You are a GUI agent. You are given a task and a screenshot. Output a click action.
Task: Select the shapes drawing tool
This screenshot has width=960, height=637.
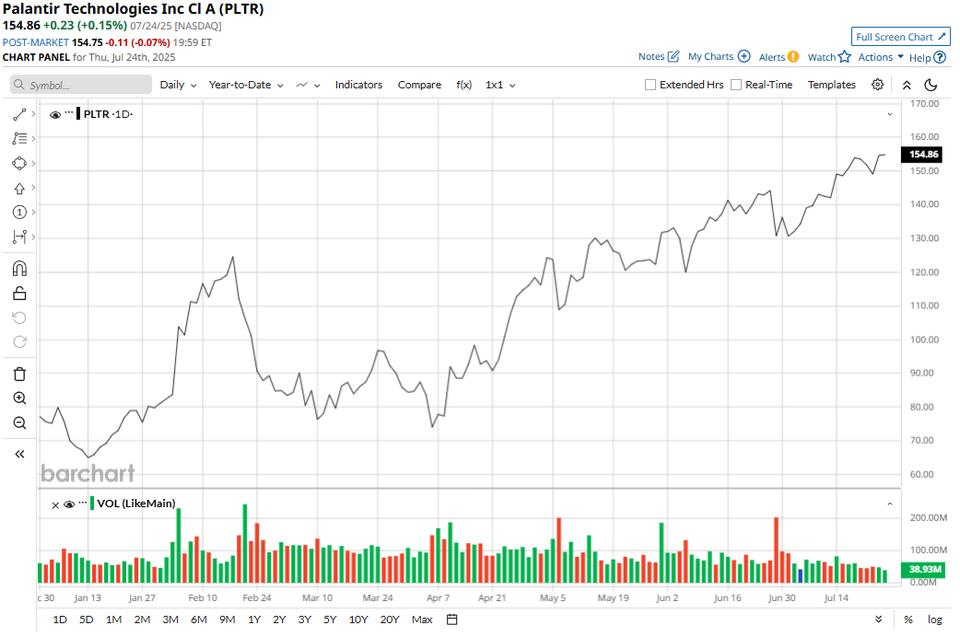coord(20,164)
